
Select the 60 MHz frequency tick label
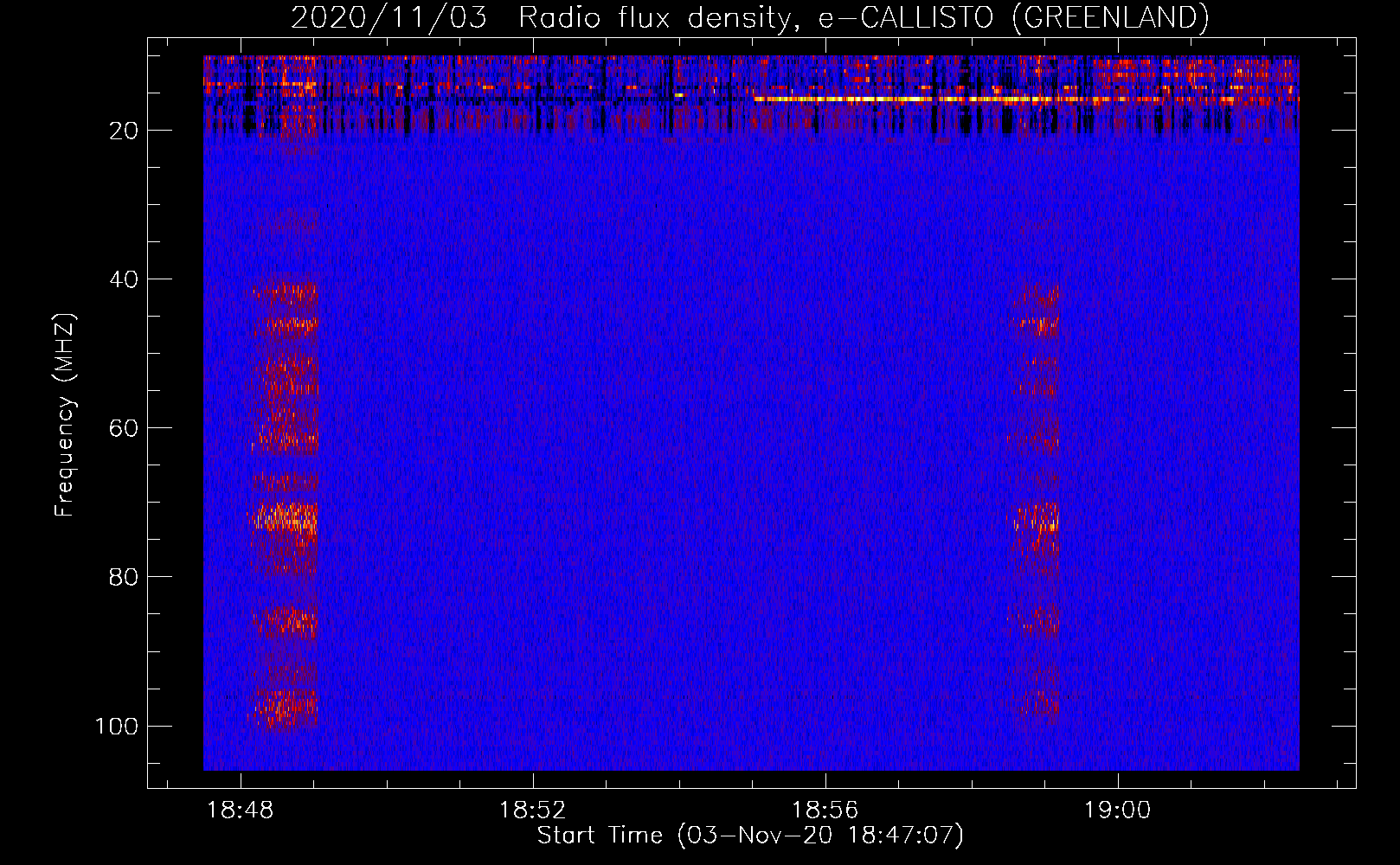click(x=124, y=428)
